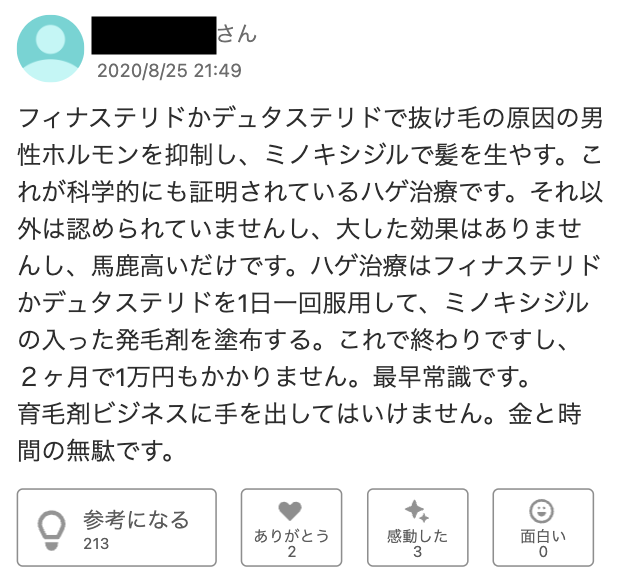Click the さん suffix after the username
This screenshot has height=582, width=622.
[x=238, y=35]
